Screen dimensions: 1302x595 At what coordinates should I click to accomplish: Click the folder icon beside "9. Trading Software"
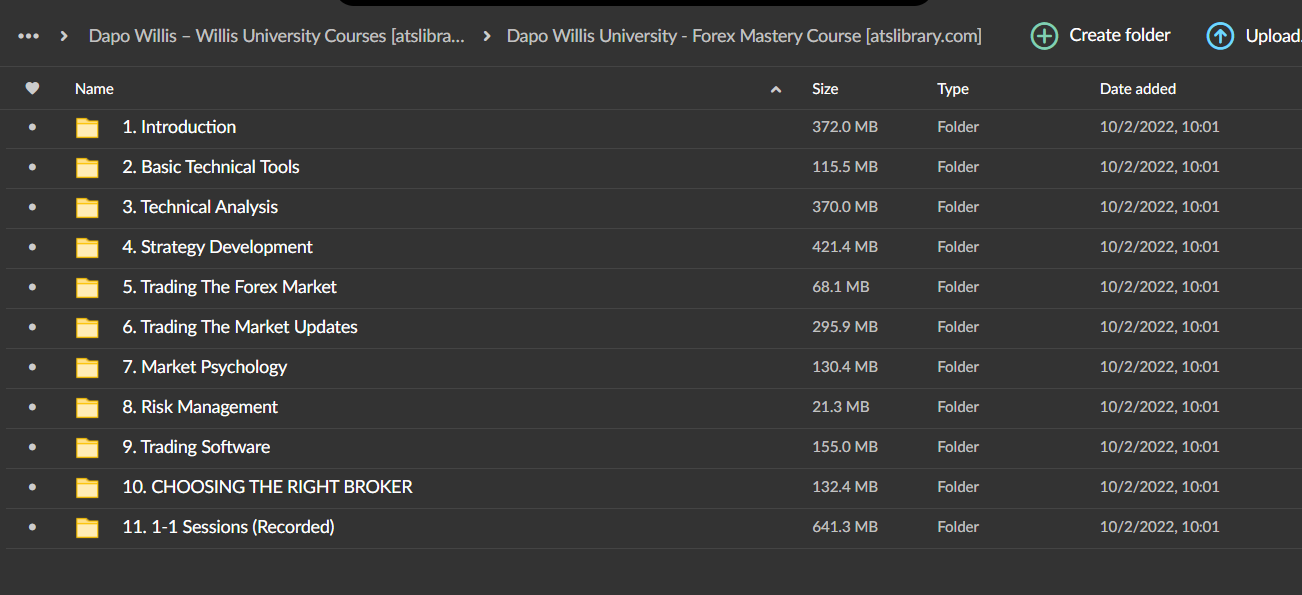[87, 447]
